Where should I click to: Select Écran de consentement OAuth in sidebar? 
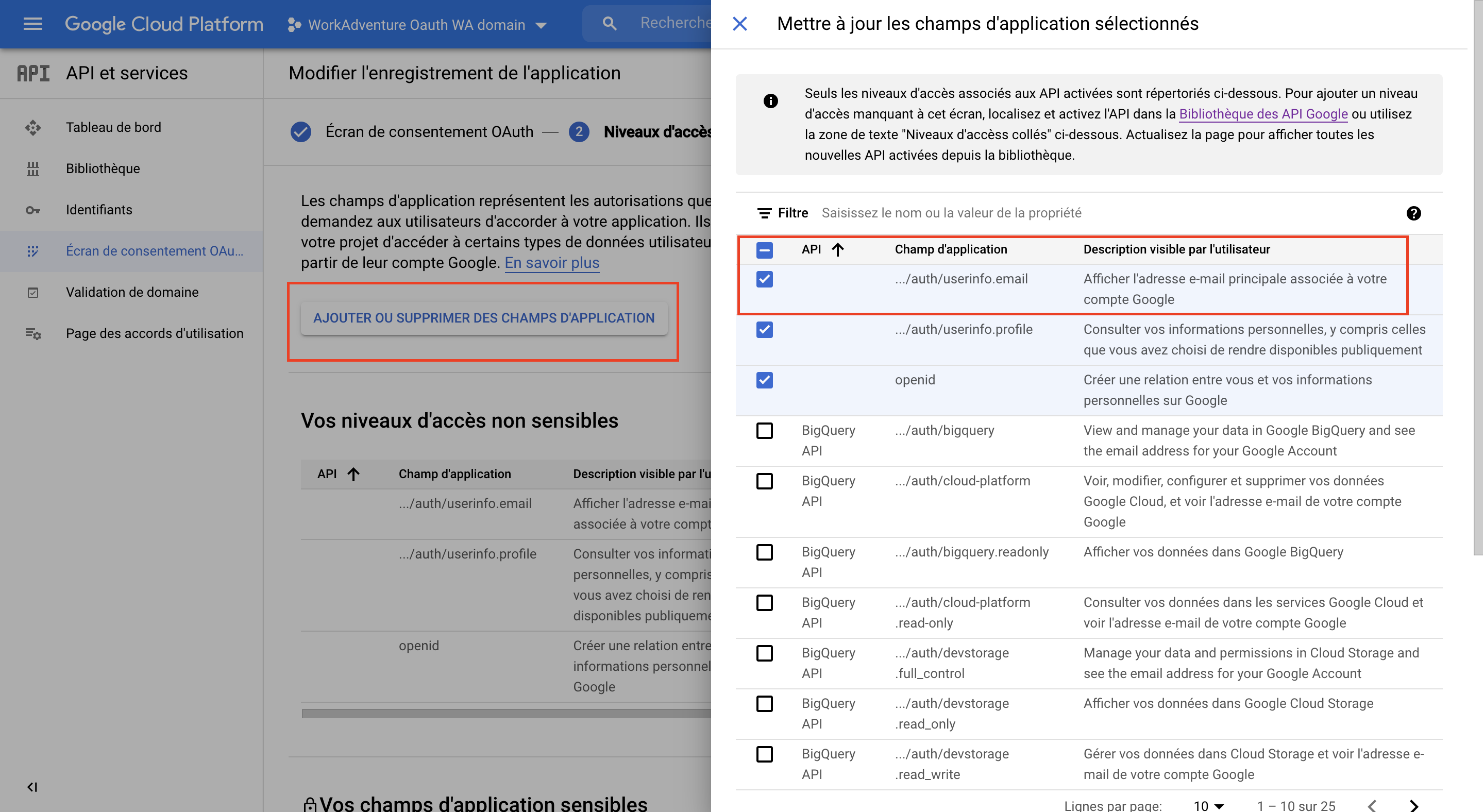[x=155, y=250]
